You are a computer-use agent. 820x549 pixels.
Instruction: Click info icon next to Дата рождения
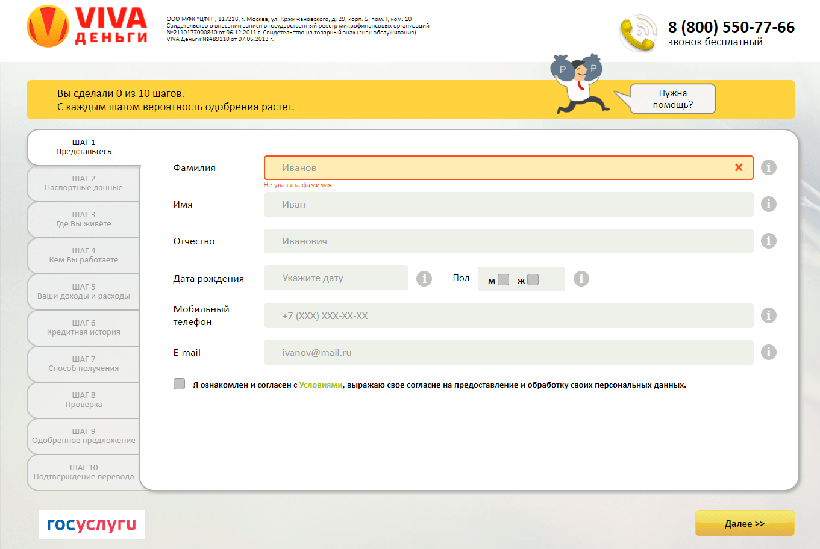(424, 278)
